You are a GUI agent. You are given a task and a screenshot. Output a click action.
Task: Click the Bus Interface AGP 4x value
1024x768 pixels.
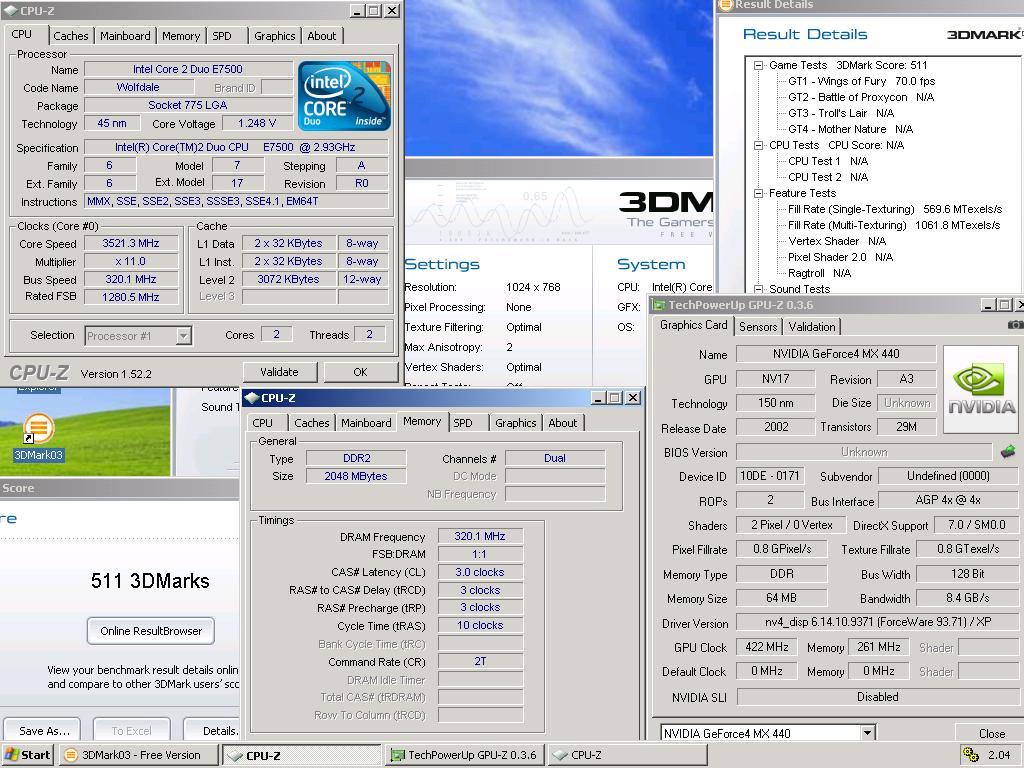coord(948,500)
